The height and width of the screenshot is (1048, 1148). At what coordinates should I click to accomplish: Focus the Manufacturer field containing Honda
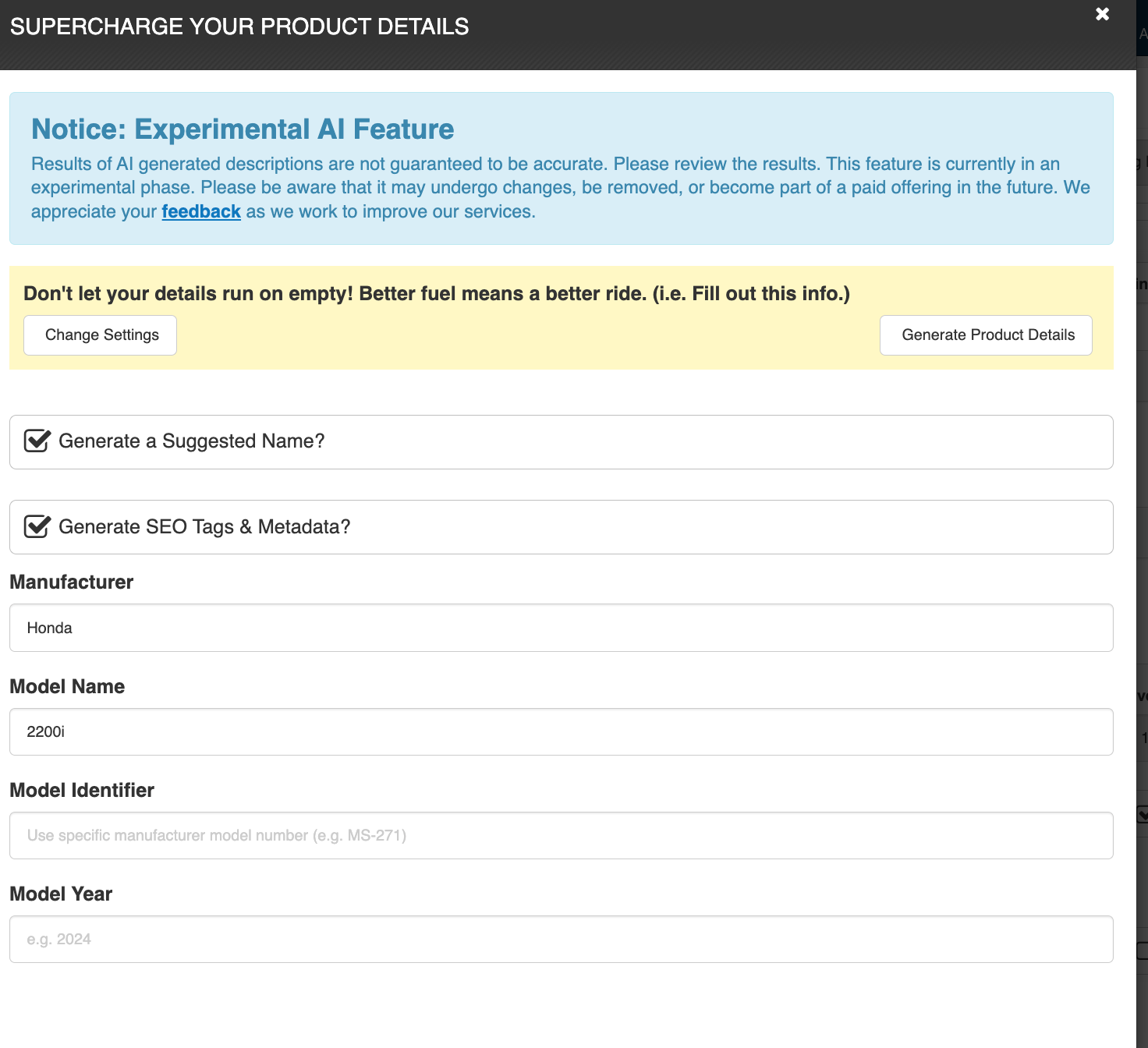pos(561,628)
